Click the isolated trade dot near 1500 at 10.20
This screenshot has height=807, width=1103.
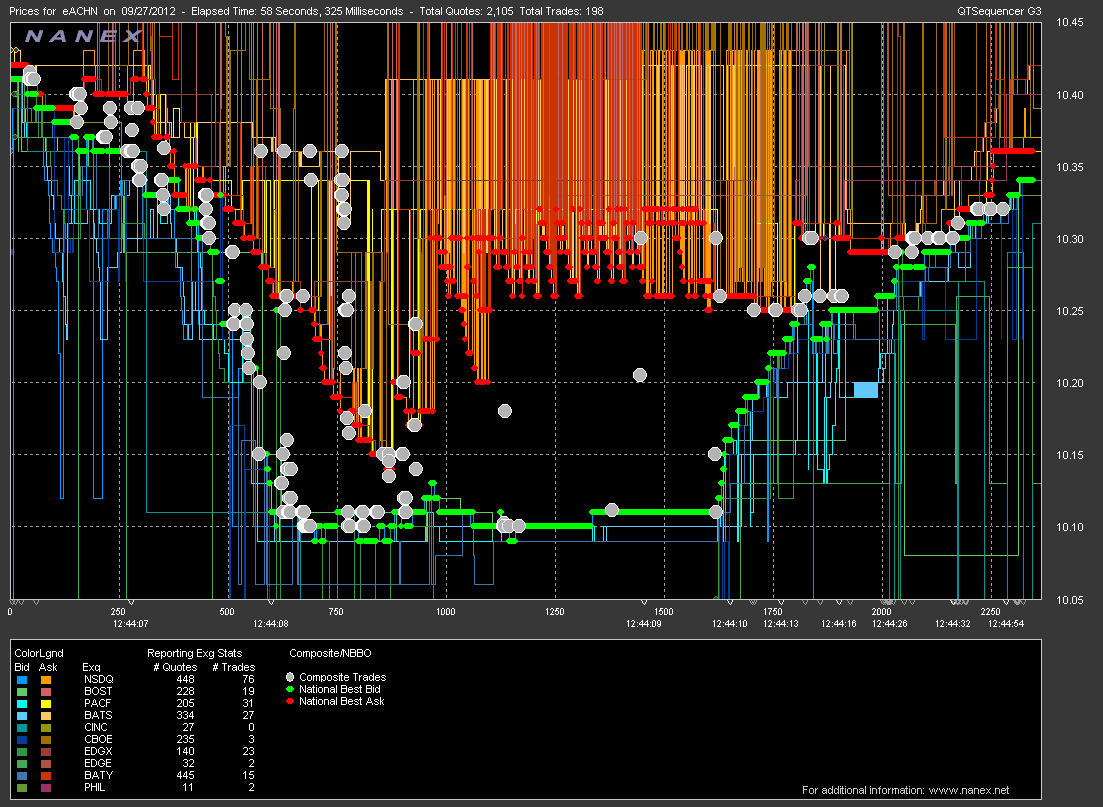[x=639, y=375]
